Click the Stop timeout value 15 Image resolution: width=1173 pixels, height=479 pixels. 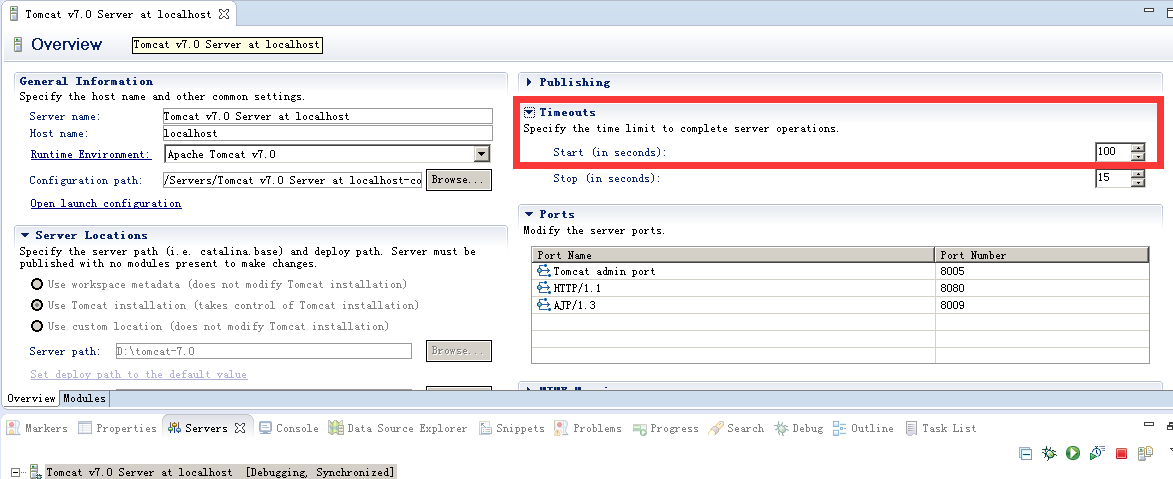[x=1114, y=179]
